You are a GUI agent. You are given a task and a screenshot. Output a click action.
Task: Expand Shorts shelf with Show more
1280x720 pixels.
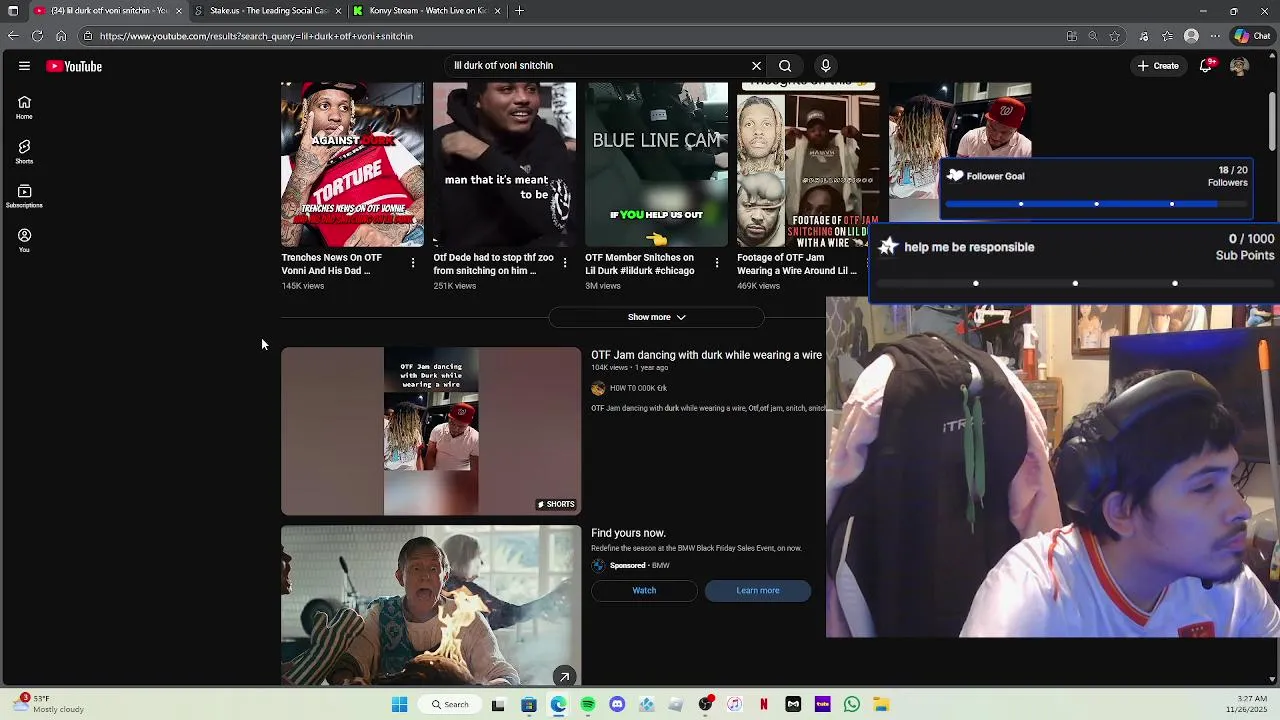click(656, 317)
